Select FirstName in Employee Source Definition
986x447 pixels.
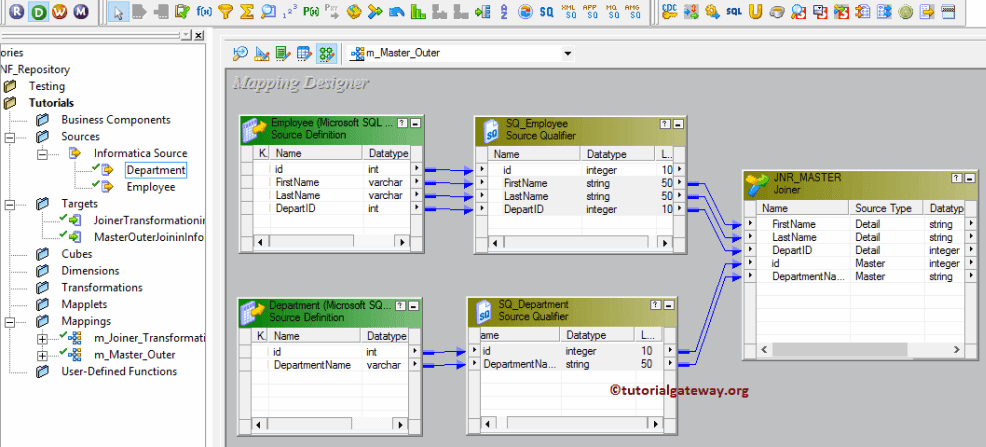pyautogui.click(x=297, y=182)
